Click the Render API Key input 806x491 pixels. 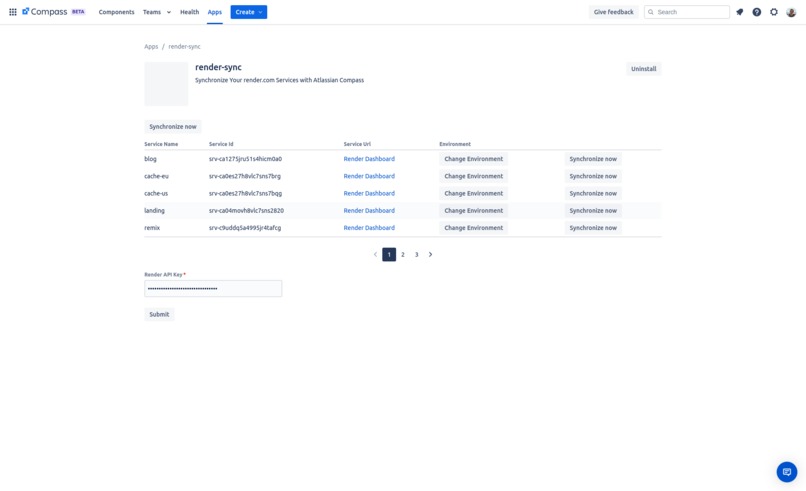click(213, 288)
